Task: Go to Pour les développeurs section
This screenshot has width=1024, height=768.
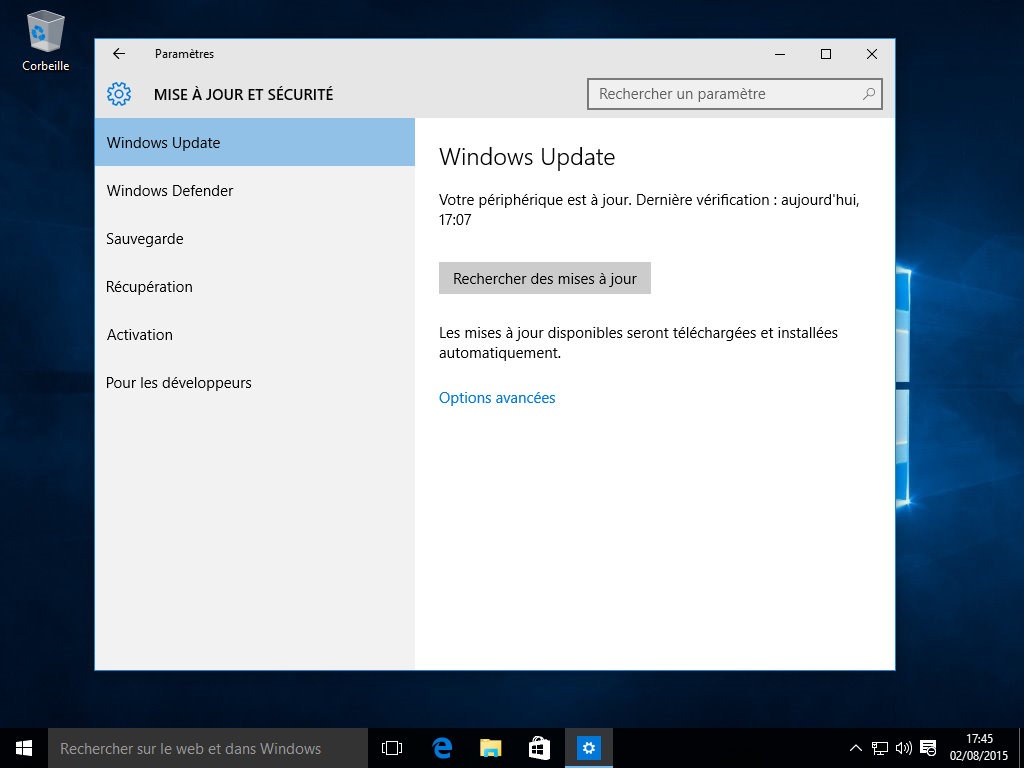Action: pyautogui.click(x=179, y=383)
